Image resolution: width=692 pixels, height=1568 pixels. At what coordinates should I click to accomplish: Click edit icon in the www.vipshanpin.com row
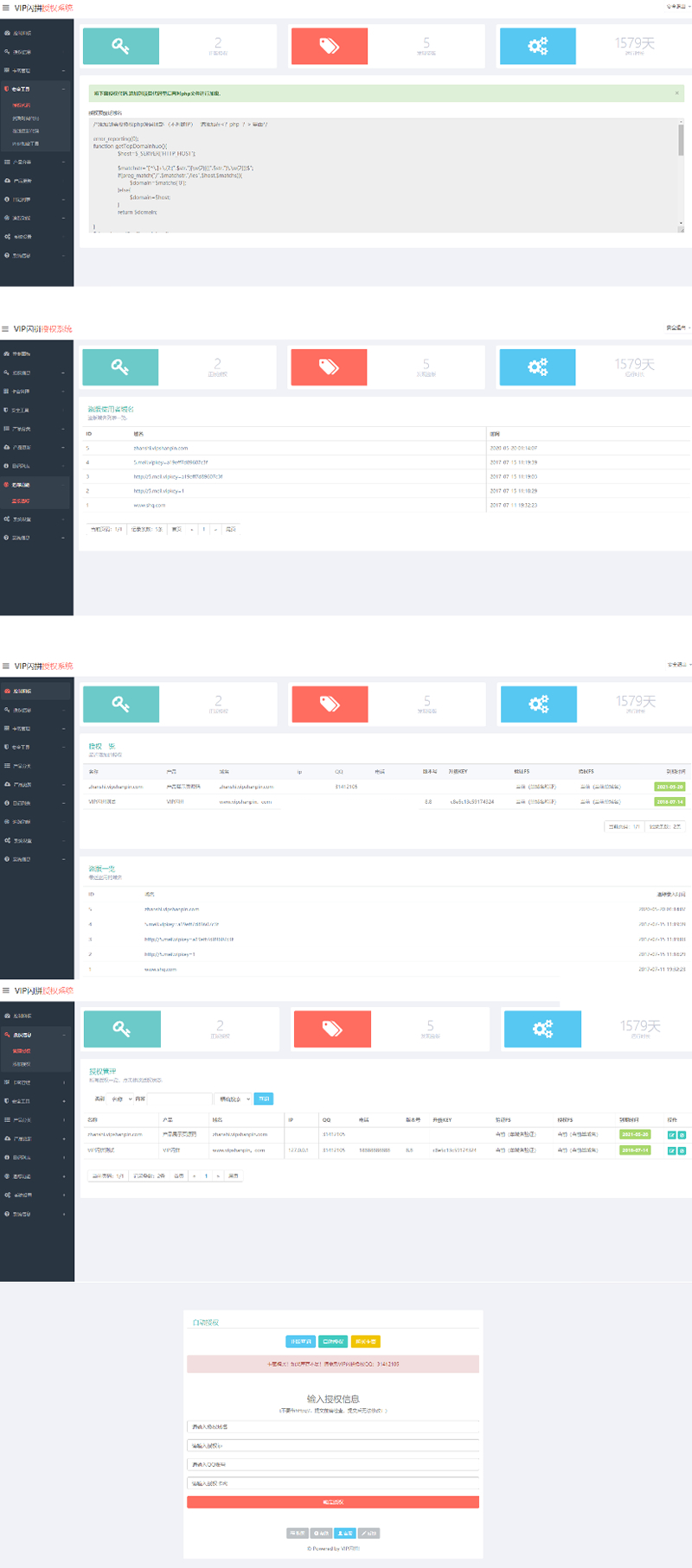coord(671,1151)
